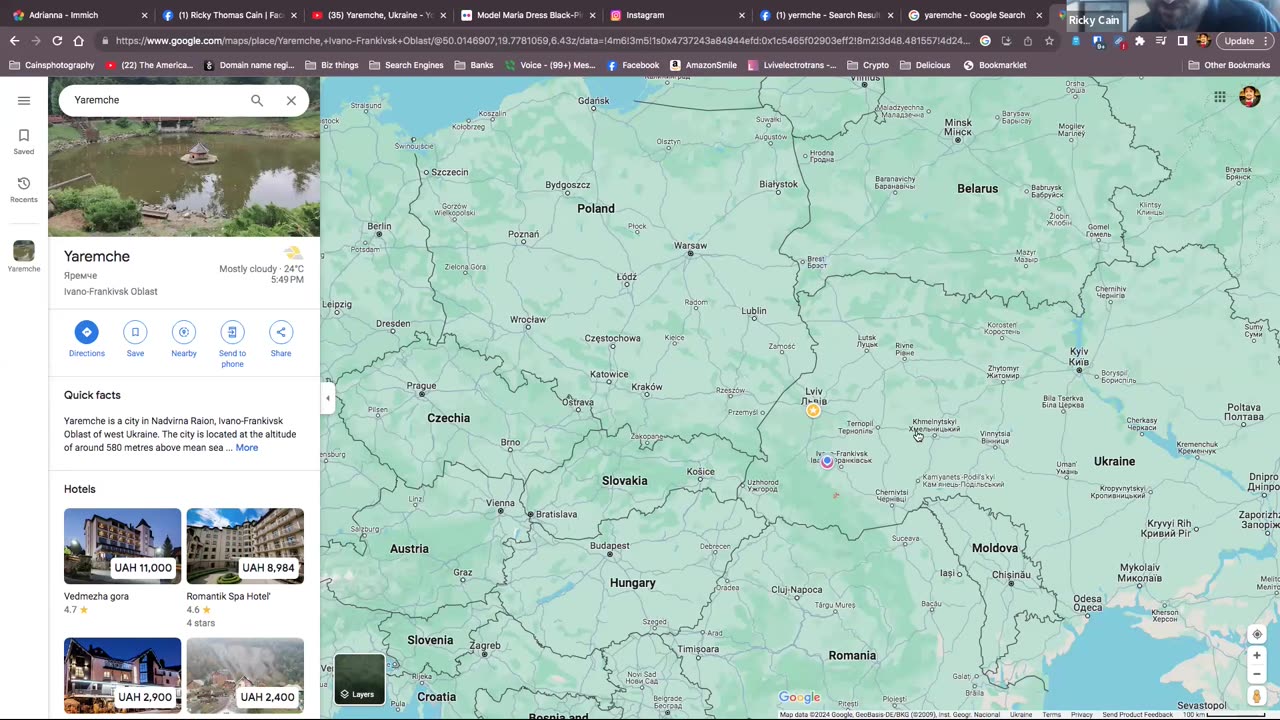Switch to Model Maria Dress tab
Viewport: 1280px width, 720px height.
527,15
